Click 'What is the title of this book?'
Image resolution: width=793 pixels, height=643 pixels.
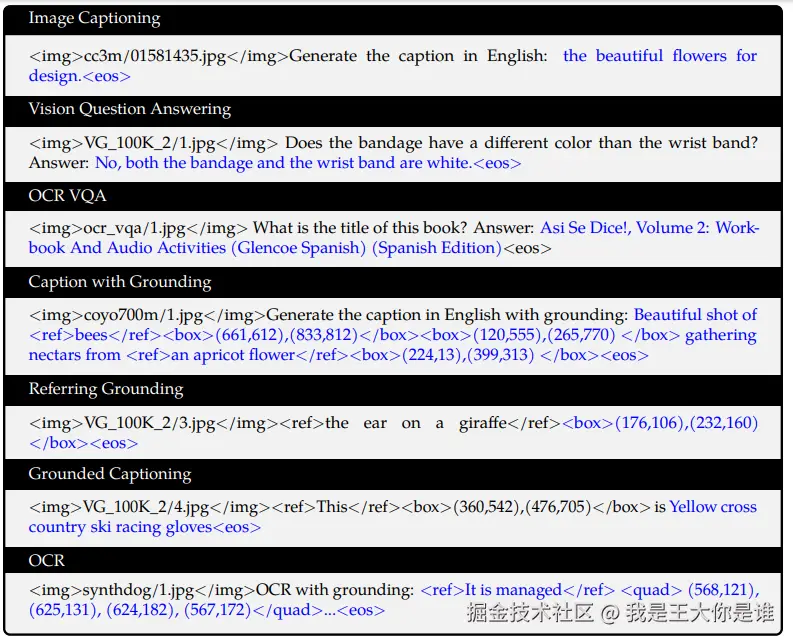coord(360,228)
